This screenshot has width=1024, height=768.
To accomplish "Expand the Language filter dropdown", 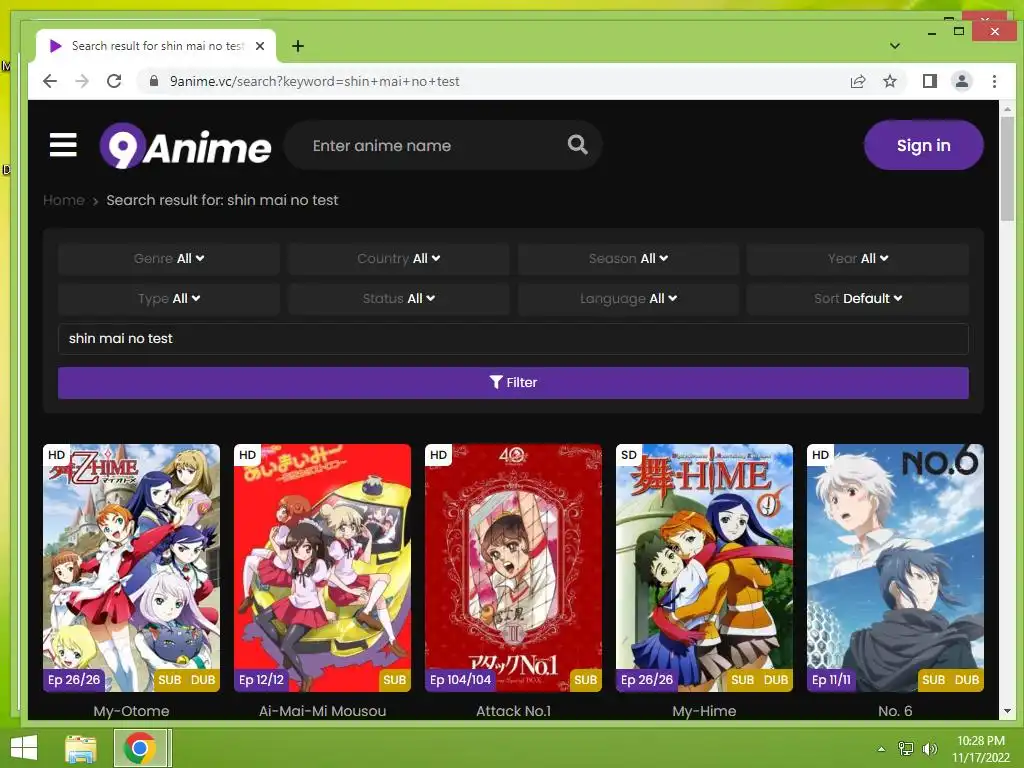I will (x=628, y=298).
